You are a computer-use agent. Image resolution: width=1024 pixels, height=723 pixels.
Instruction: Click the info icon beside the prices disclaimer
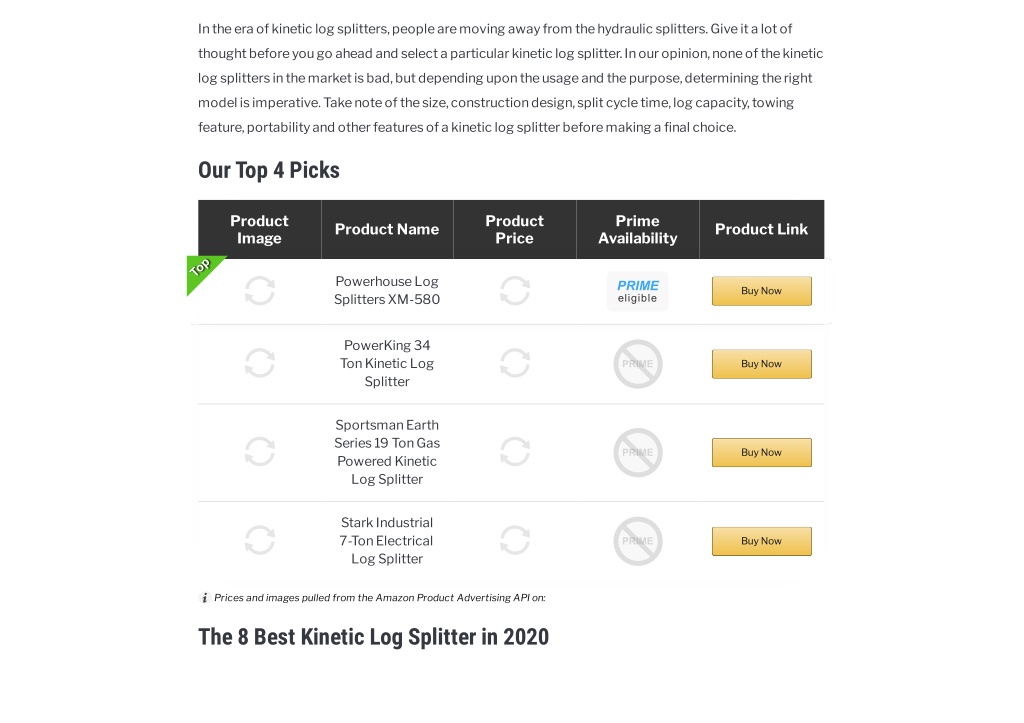204,598
